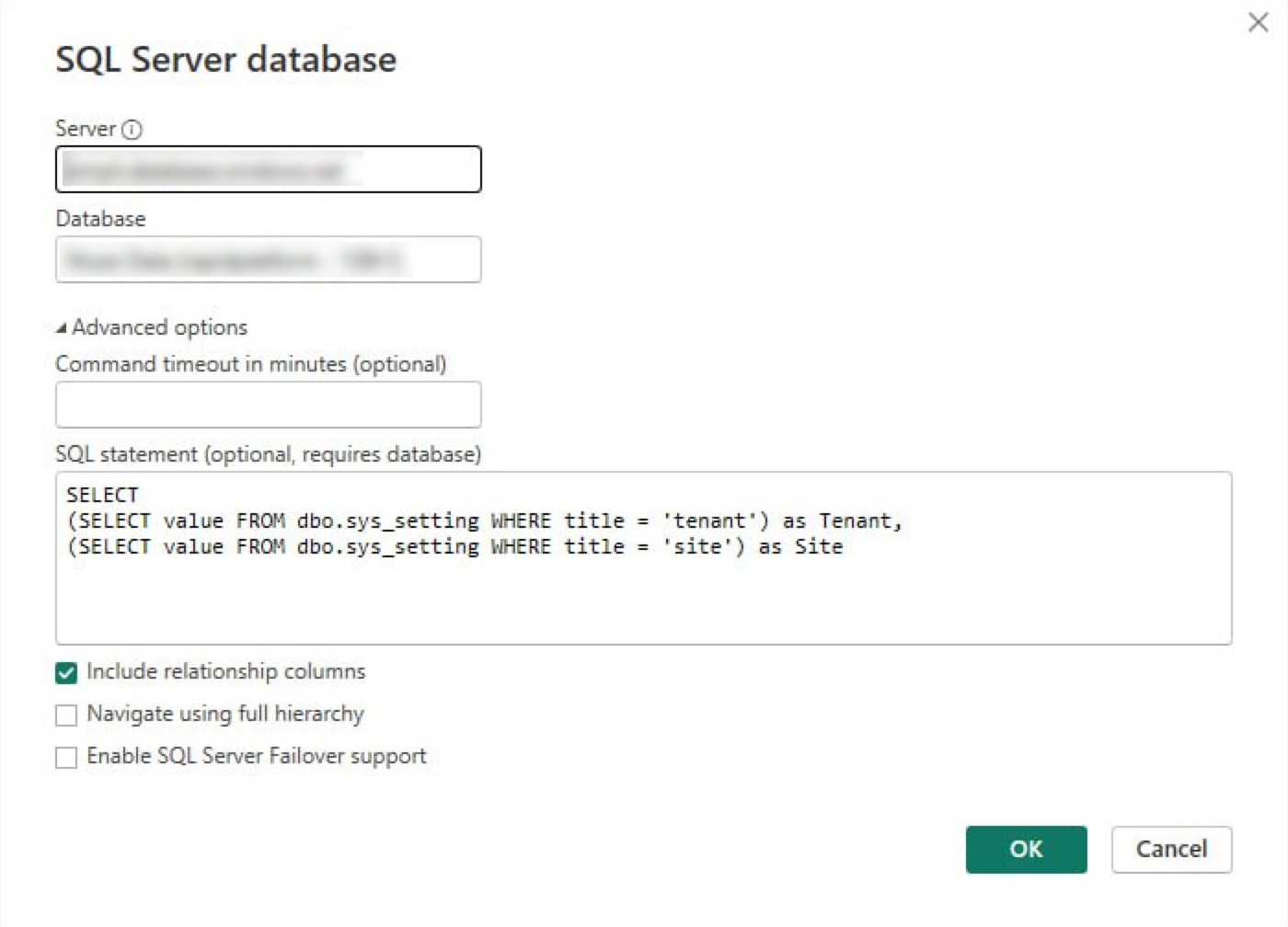Focus the Database input field

(268, 259)
